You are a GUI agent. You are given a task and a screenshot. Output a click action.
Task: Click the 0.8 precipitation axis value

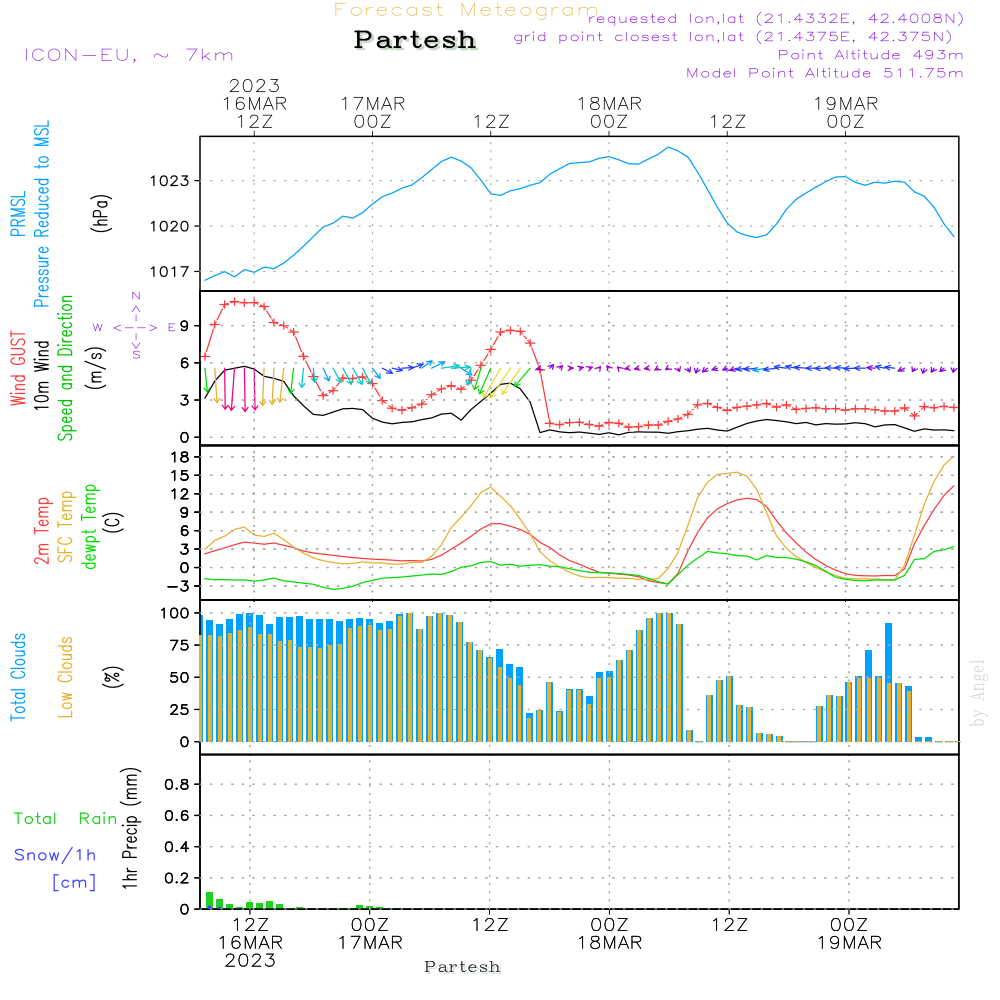pyautogui.click(x=177, y=784)
